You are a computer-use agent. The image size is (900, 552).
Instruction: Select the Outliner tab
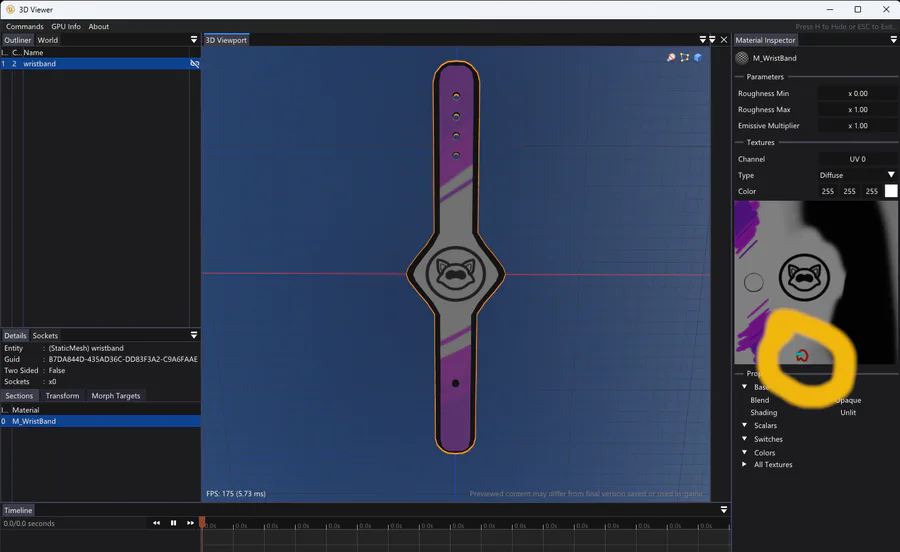(x=18, y=40)
